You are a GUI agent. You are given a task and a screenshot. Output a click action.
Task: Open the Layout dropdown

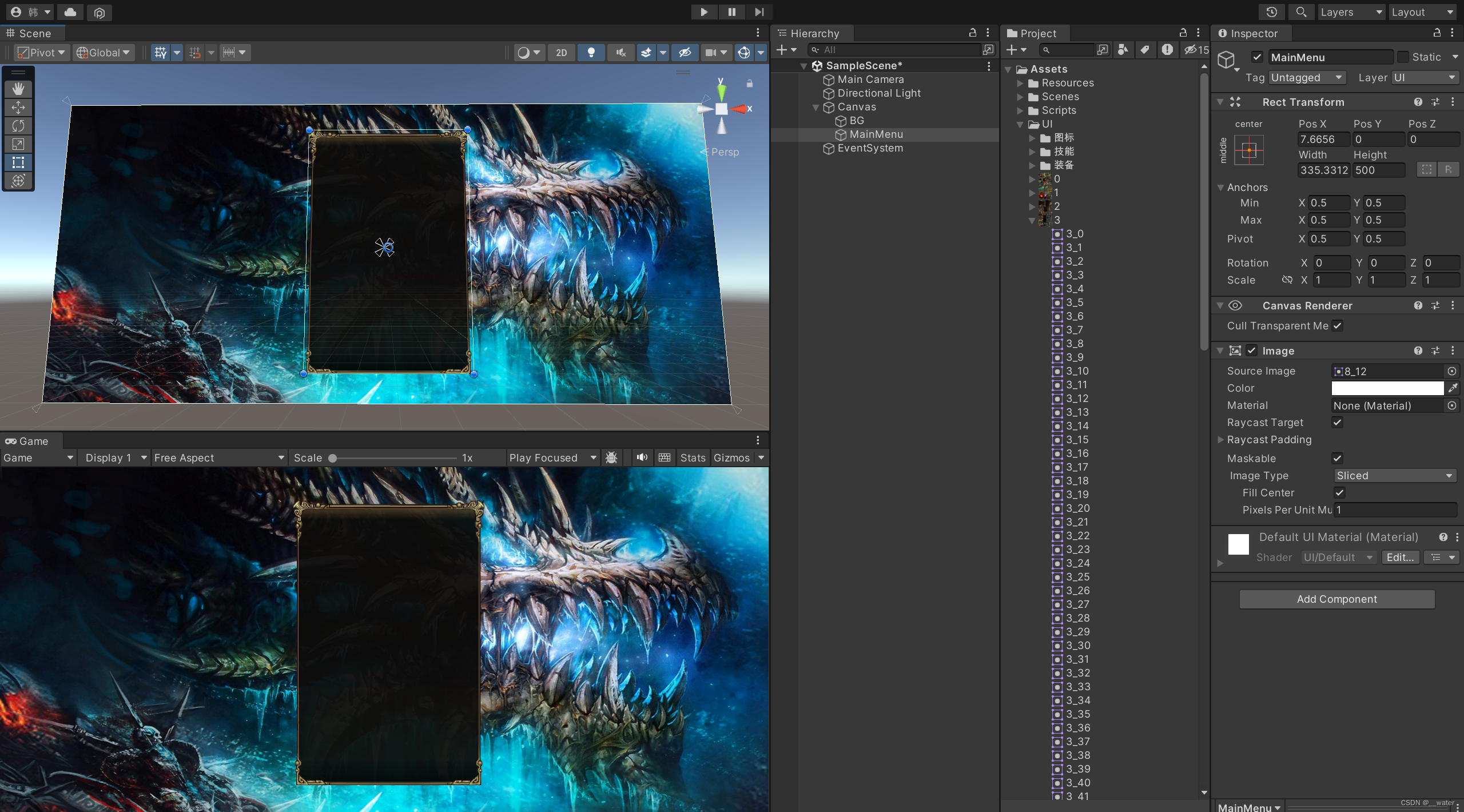pyautogui.click(x=1422, y=12)
